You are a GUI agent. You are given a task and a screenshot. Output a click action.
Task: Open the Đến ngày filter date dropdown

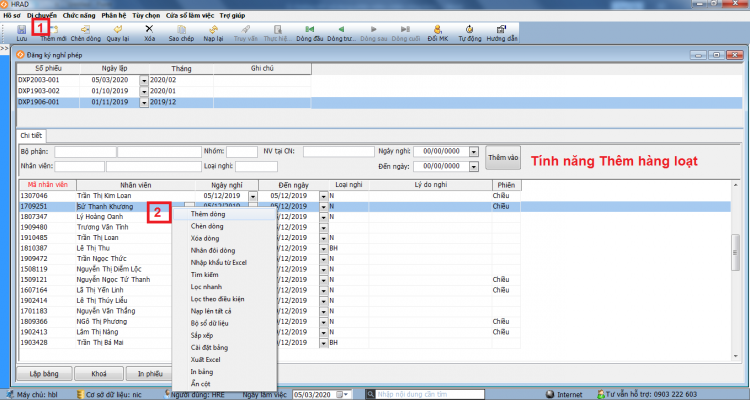coord(474,167)
